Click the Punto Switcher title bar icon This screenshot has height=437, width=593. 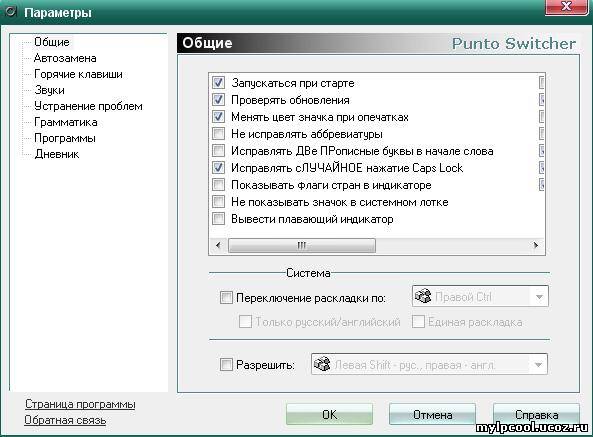point(10,12)
